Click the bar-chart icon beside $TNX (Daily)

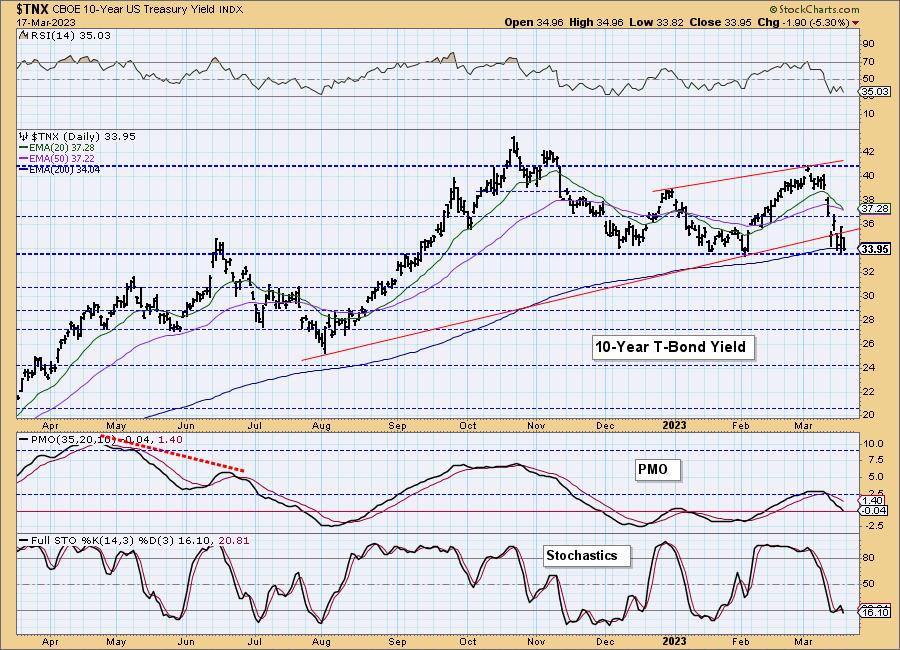click(x=24, y=137)
